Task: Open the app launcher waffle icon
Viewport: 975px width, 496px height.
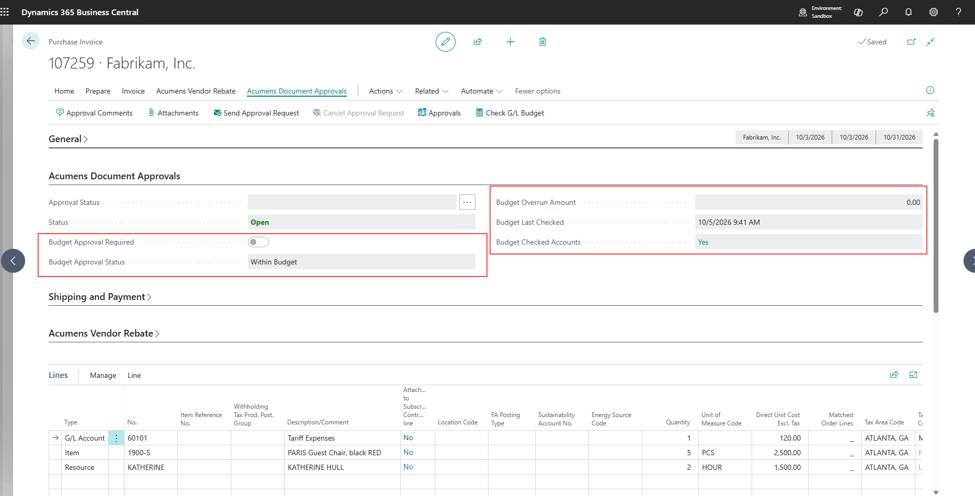Action: [5, 12]
